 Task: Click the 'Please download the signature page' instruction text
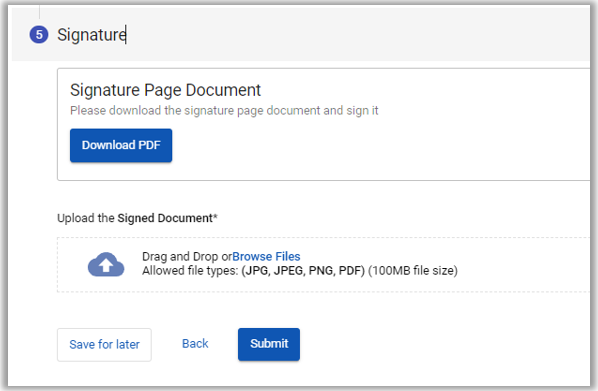[224, 111]
